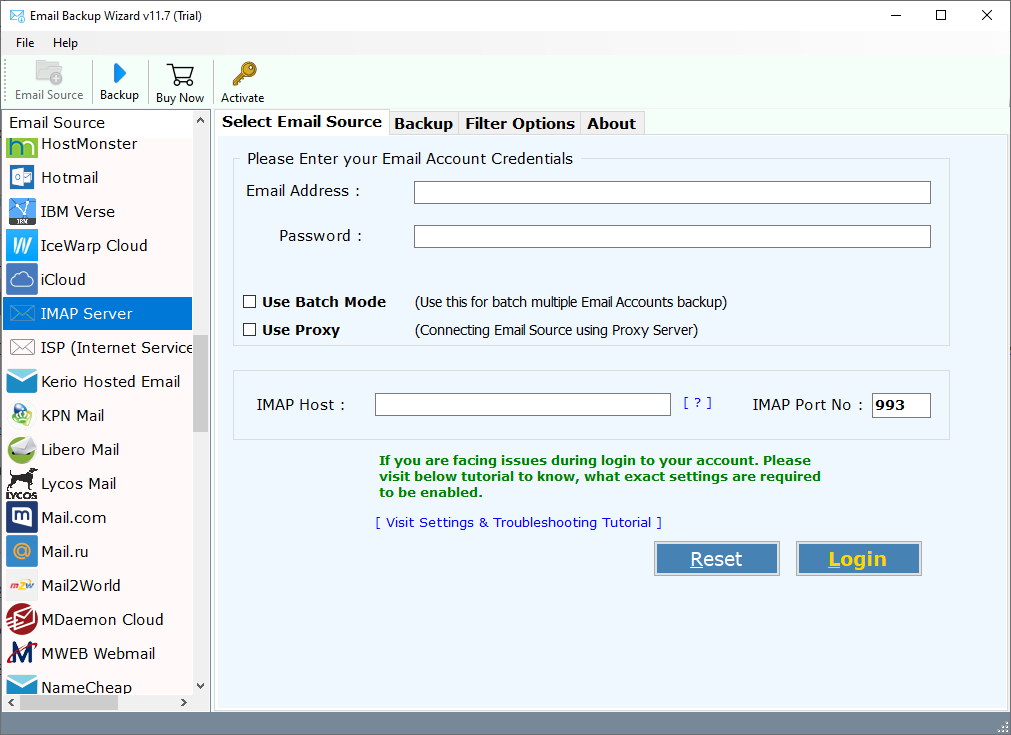Viewport: 1011px width, 735px height.
Task: Choose the IBM Verse icon
Action: pos(22,212)
